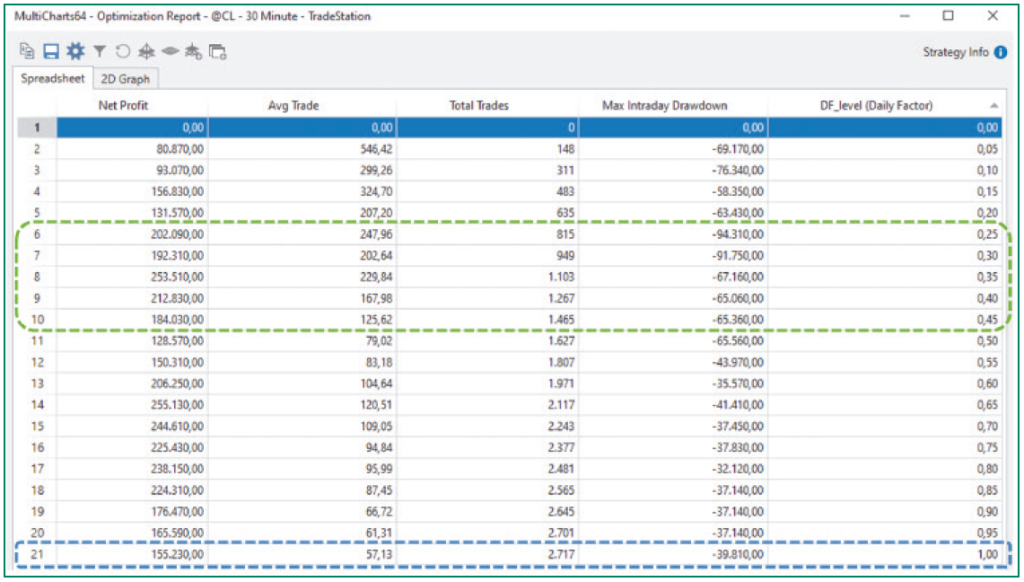Click the Total Trades cell 1.971
1024x582 pixels.
[488, 383]
